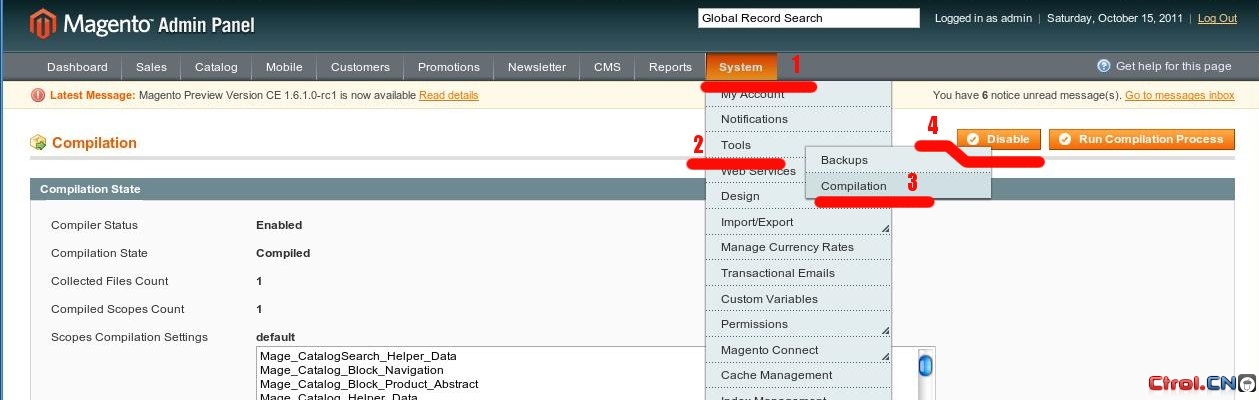The height and width of the screenshot is (400, 1259).
Task: Click Compiled Scopes Count label
Action: coord(118,309)
